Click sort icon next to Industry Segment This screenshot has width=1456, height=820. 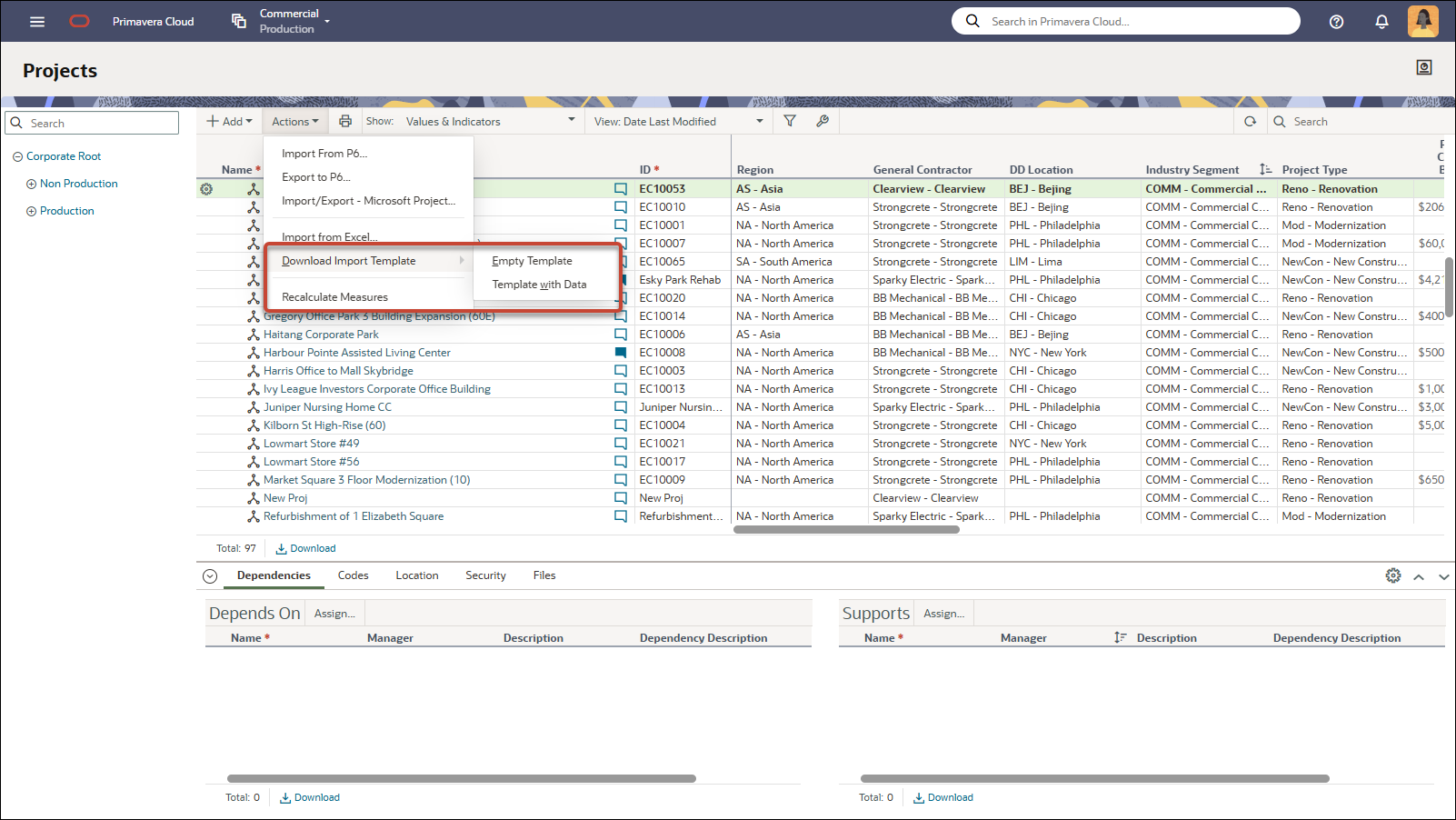1265,170
